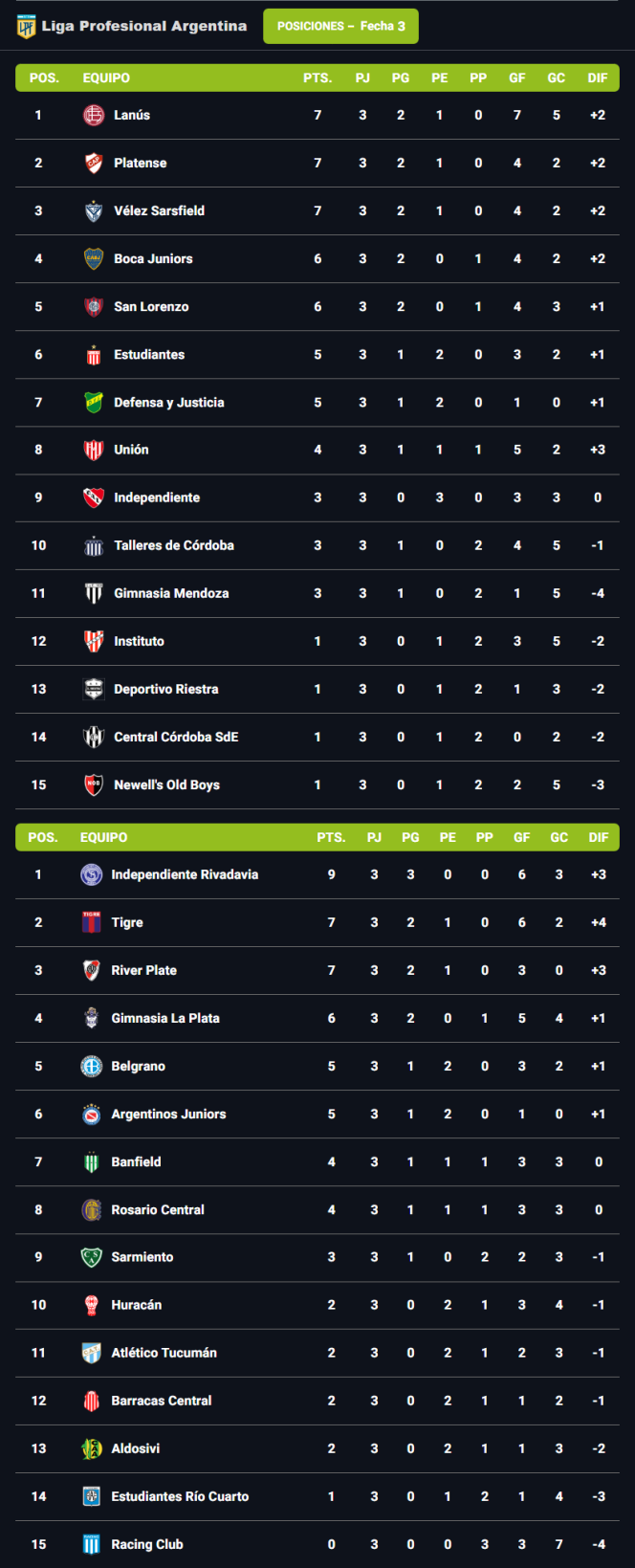The image size is (635, 1568).
Task: Select the River Plate crest icon
Action: tap(91, 970)
